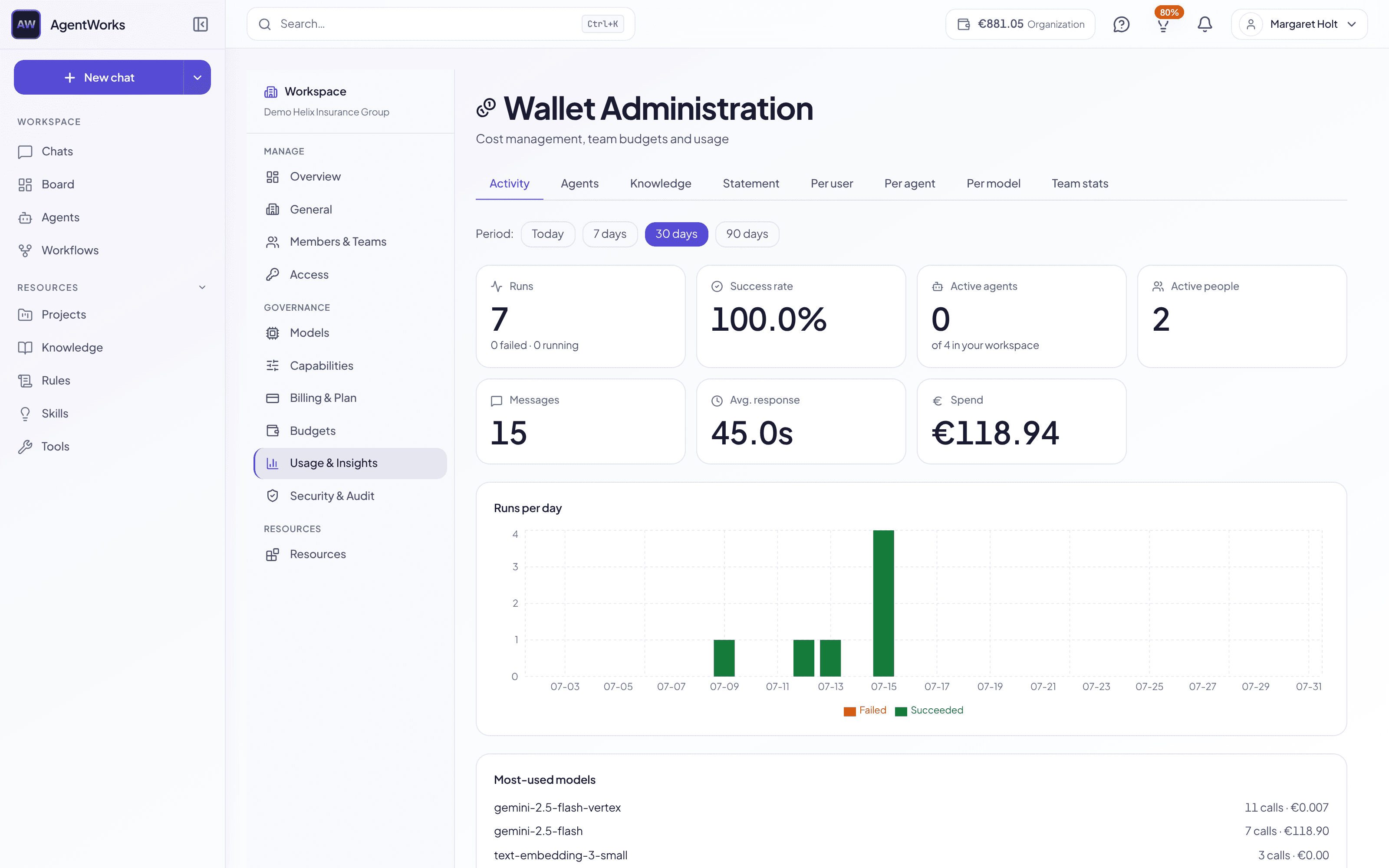1389x868 pixels.
Task: Open Skills in the main sidebar
Action: click(x=112, y=413)
